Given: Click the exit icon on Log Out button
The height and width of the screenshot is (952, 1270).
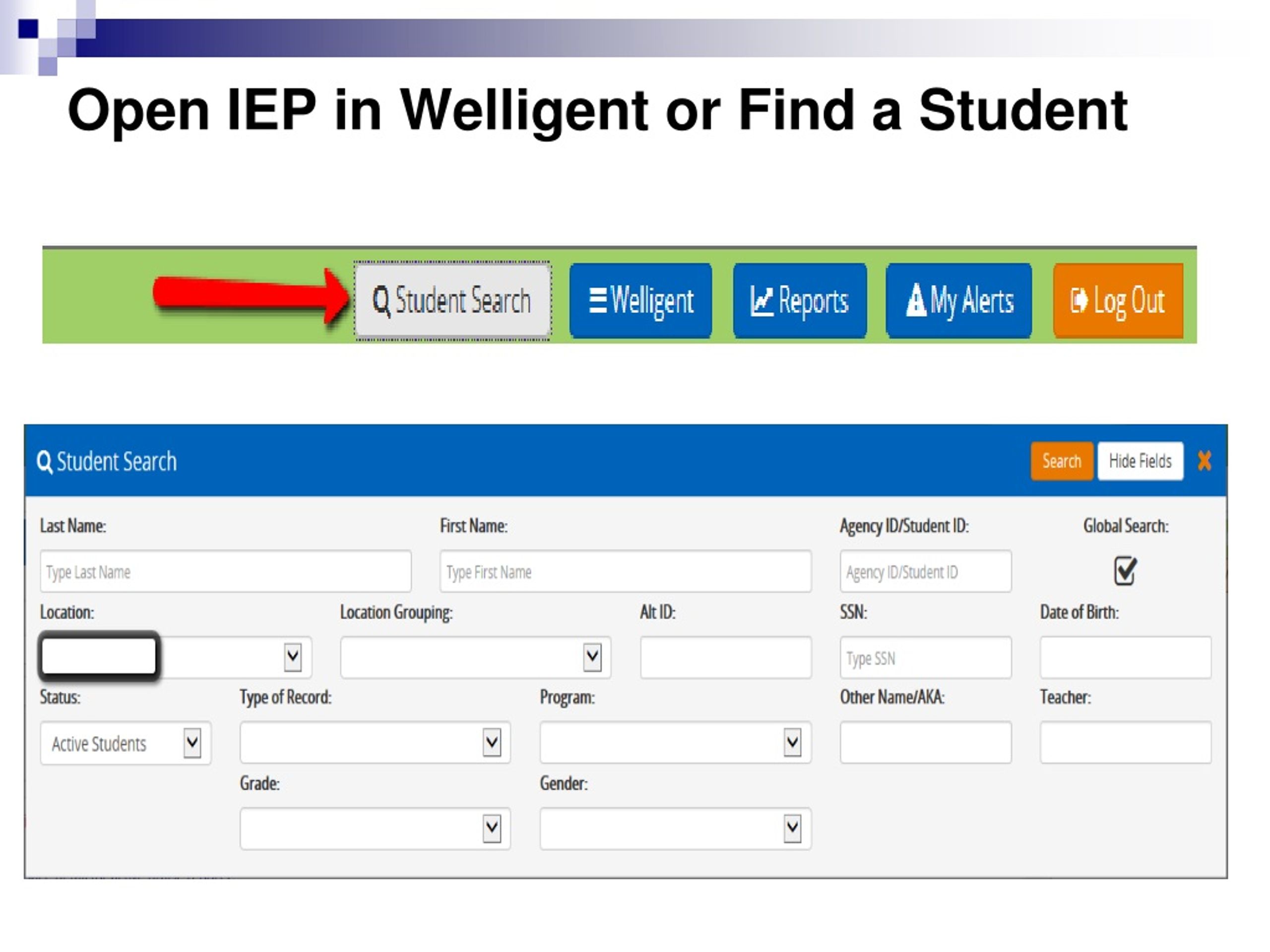Looking at the screenshot, I should [x=1079, y=300].
